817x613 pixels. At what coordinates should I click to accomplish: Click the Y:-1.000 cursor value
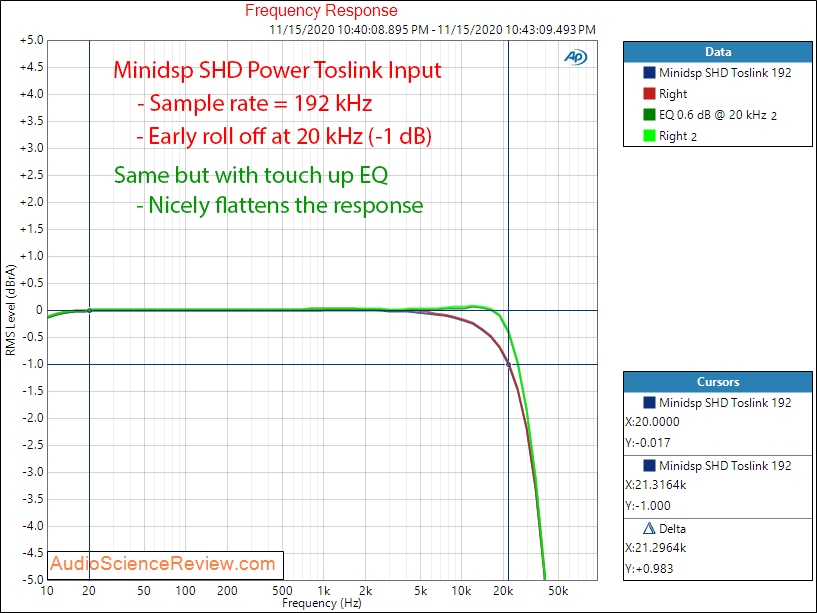click(x=648, y=506)
